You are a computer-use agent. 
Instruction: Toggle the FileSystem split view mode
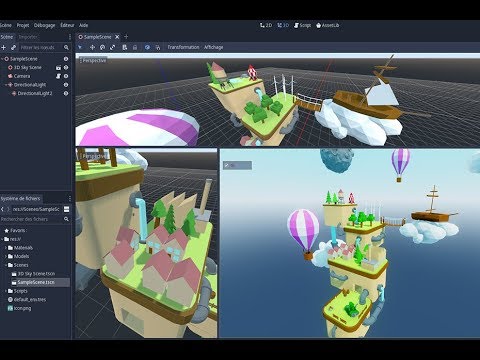tap(66, 209)
